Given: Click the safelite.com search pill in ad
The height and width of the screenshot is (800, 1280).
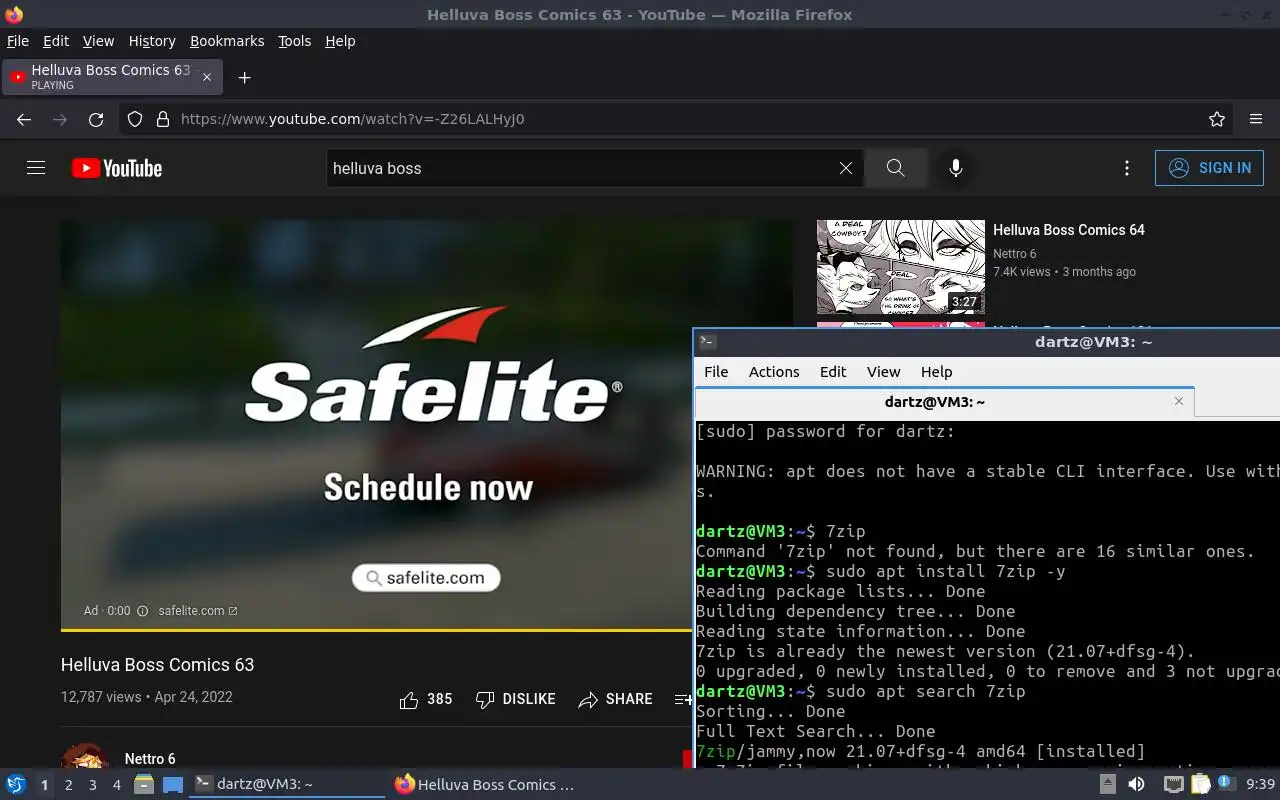Looking at the screenshot, I should [426, 578].
